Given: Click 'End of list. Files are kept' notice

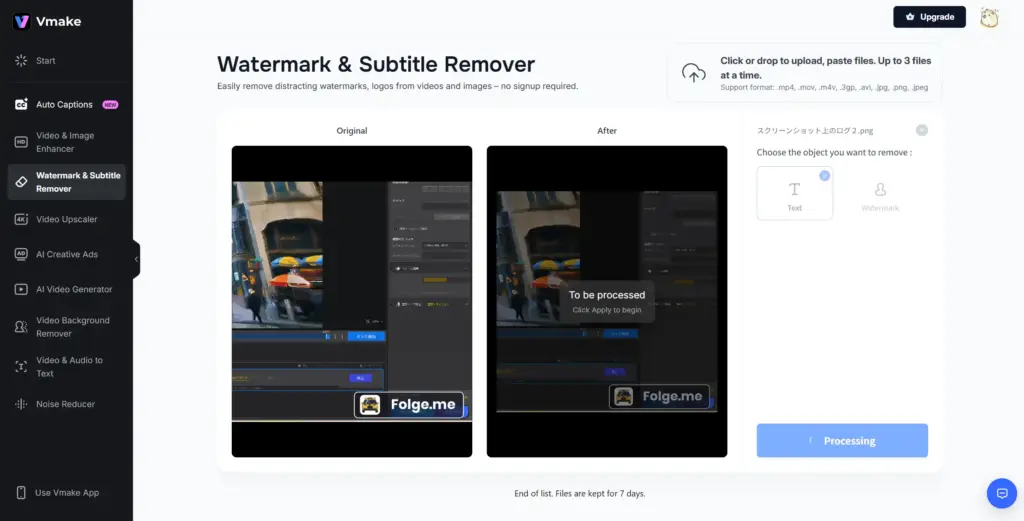Looking at the screenshot, I should (x=580, y=494).
